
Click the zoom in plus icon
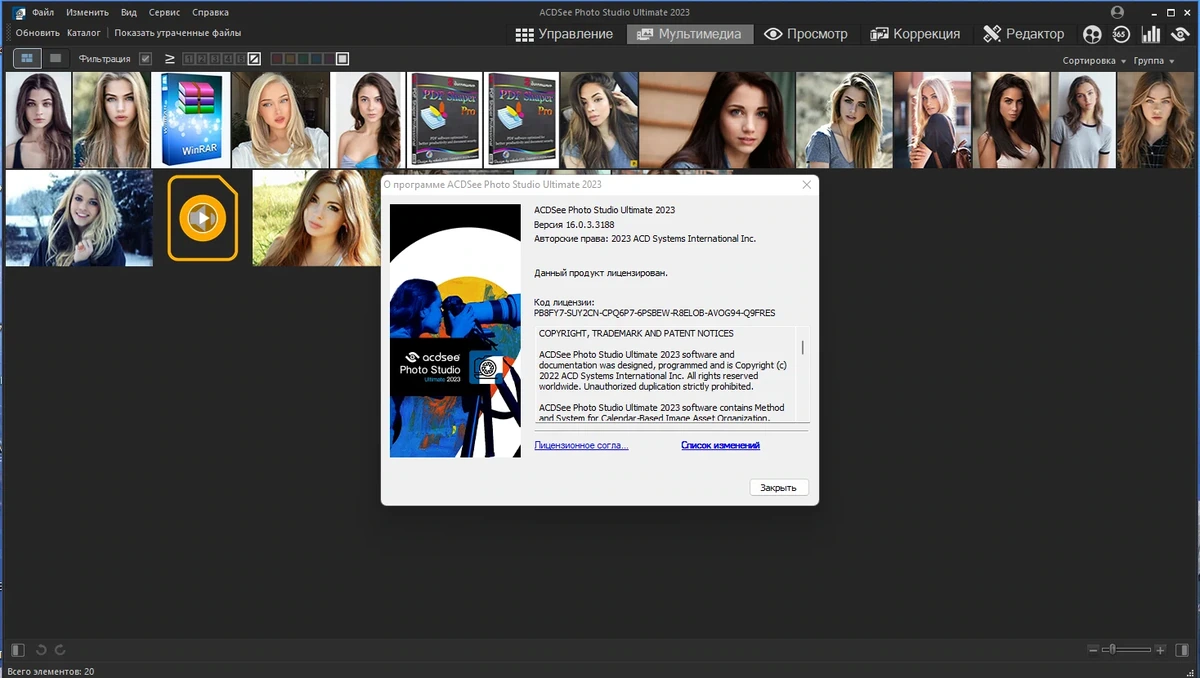click(1160, 650)
